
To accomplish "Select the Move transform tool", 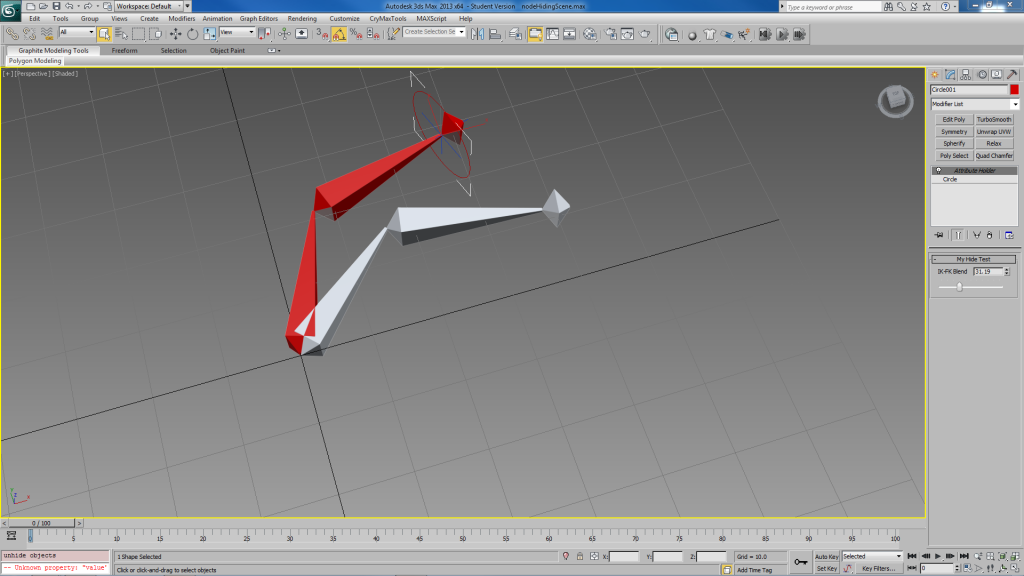I will (175, 33).
